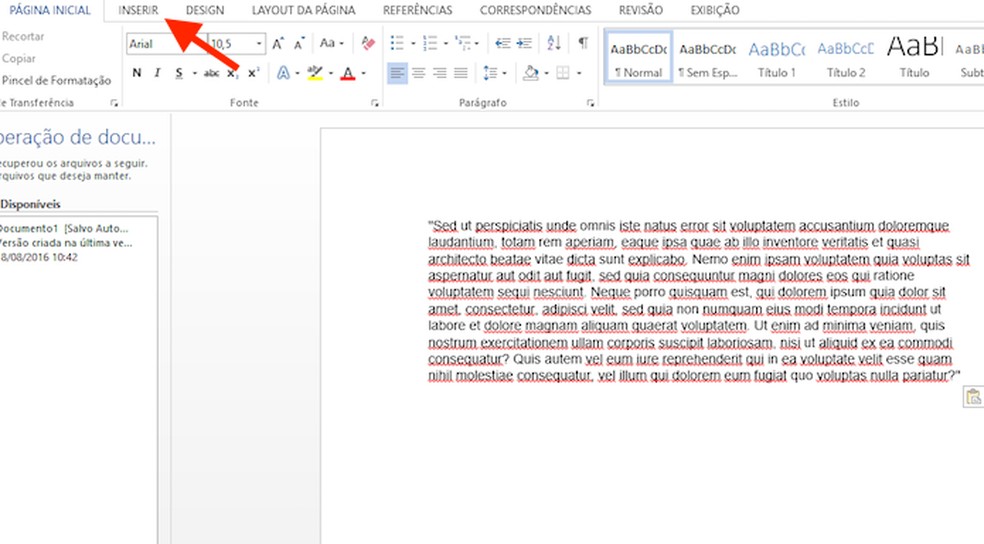The height and width of the screenshot is (544, 984).
Task: Click the clear formatting eraser icon
Action: tap(367, 44)
